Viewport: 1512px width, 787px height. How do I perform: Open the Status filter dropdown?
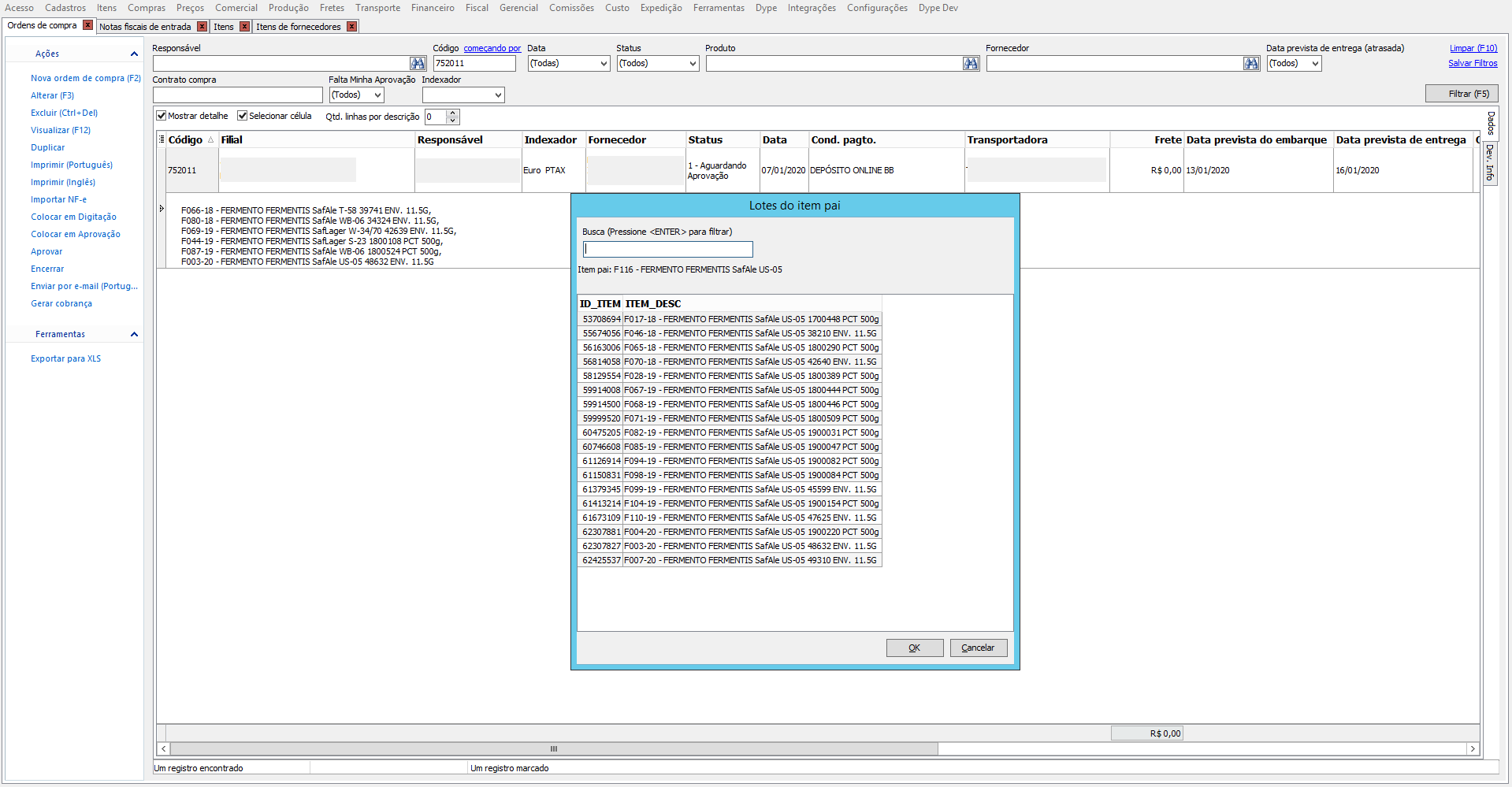point(693,64)
